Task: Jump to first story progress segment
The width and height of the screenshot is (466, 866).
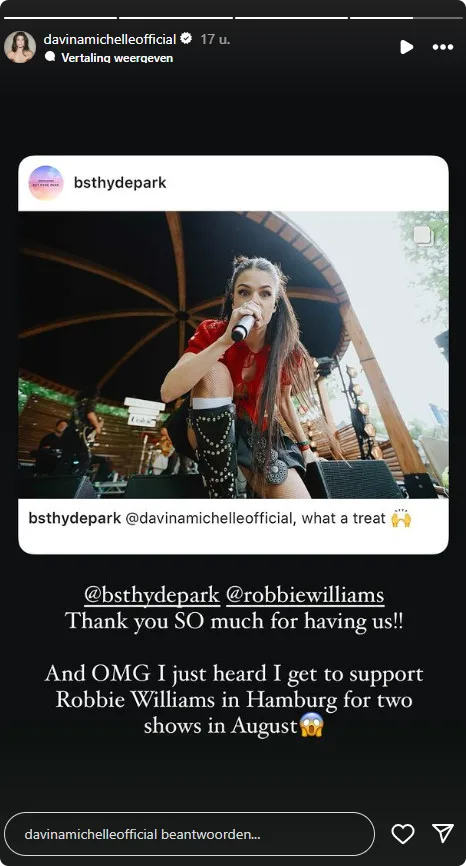Action: click(60, 18)
